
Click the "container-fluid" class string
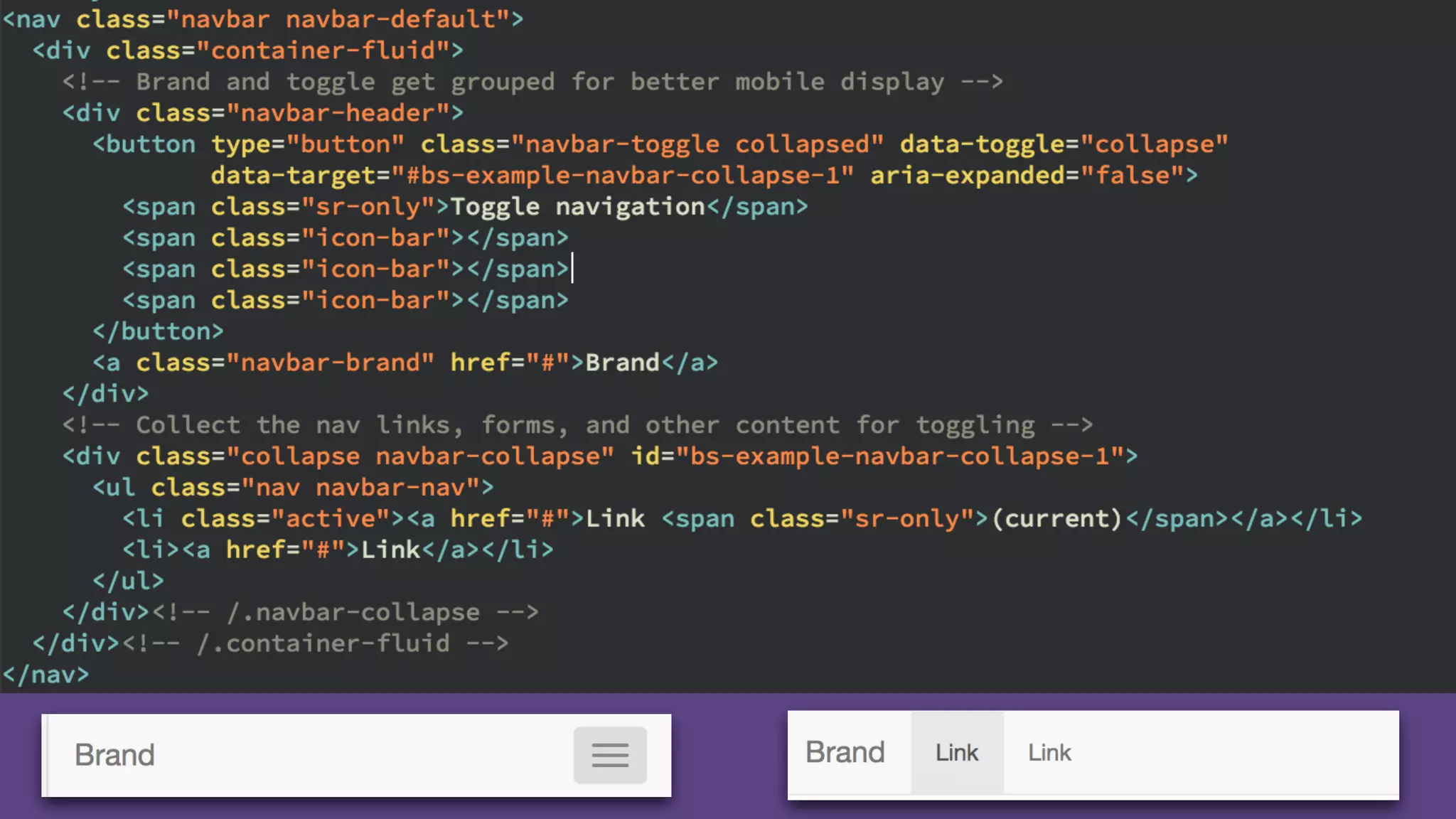[x=331, y=50]
